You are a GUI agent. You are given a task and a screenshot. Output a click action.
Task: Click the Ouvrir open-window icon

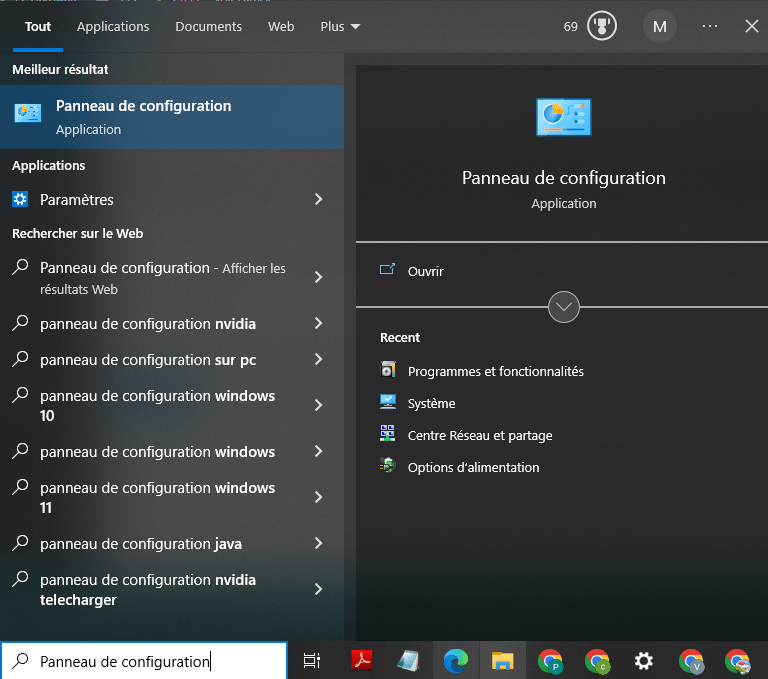(387, 269)
